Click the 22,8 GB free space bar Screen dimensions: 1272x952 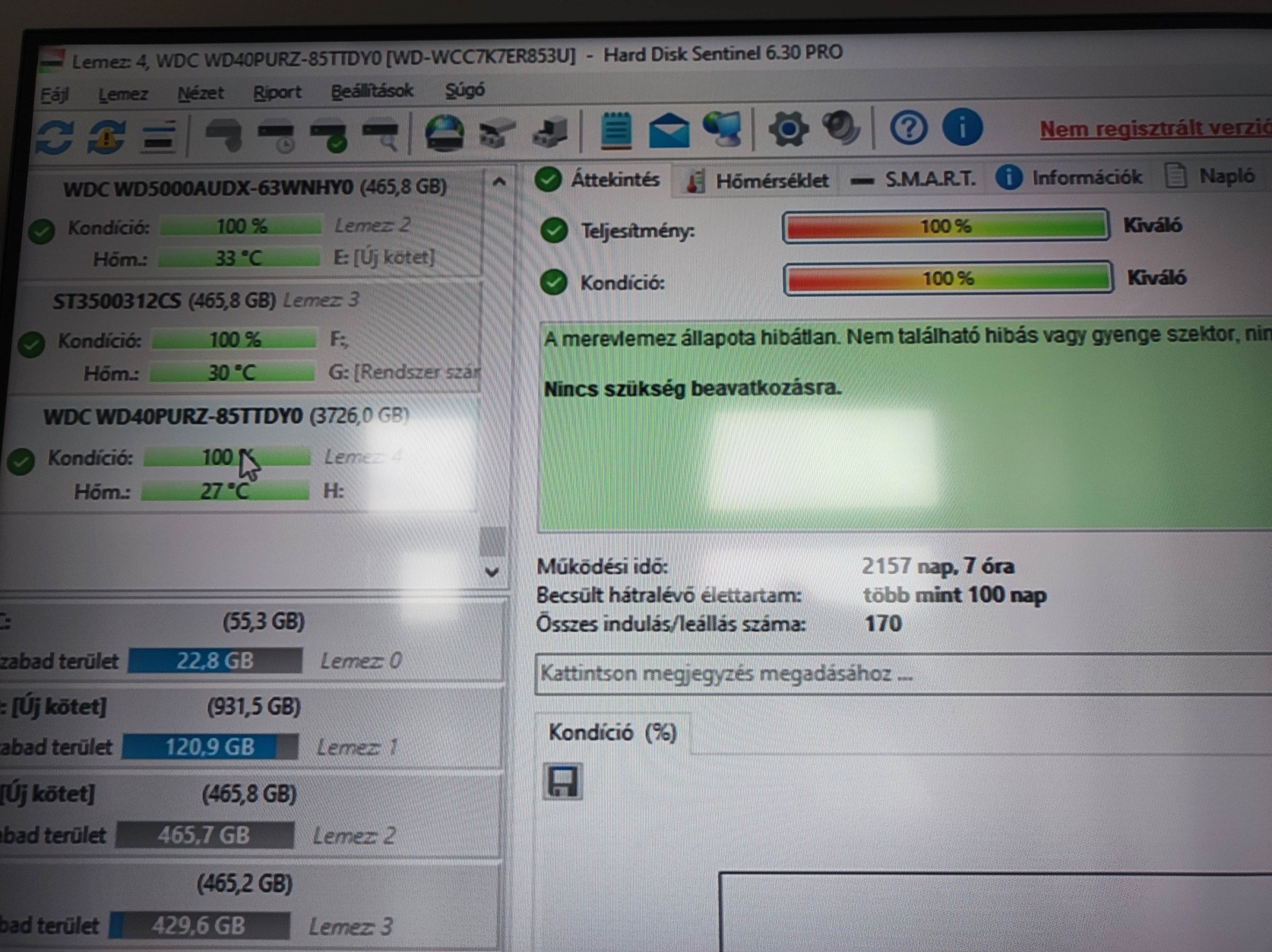coord(215,660)
